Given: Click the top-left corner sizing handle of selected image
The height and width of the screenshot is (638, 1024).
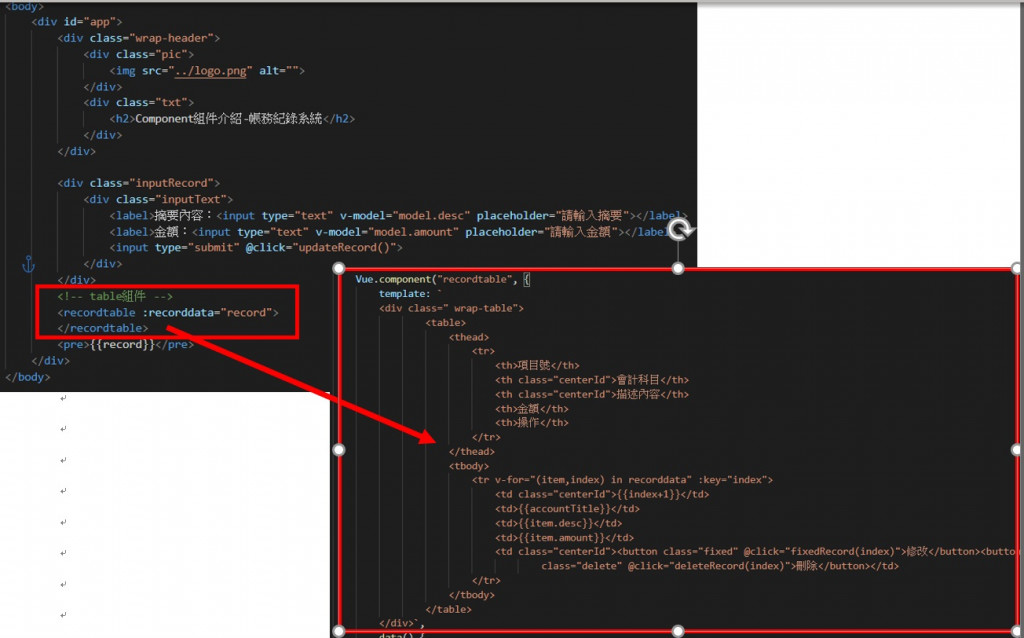Looking at the screenshot, I should click(338, 268).
